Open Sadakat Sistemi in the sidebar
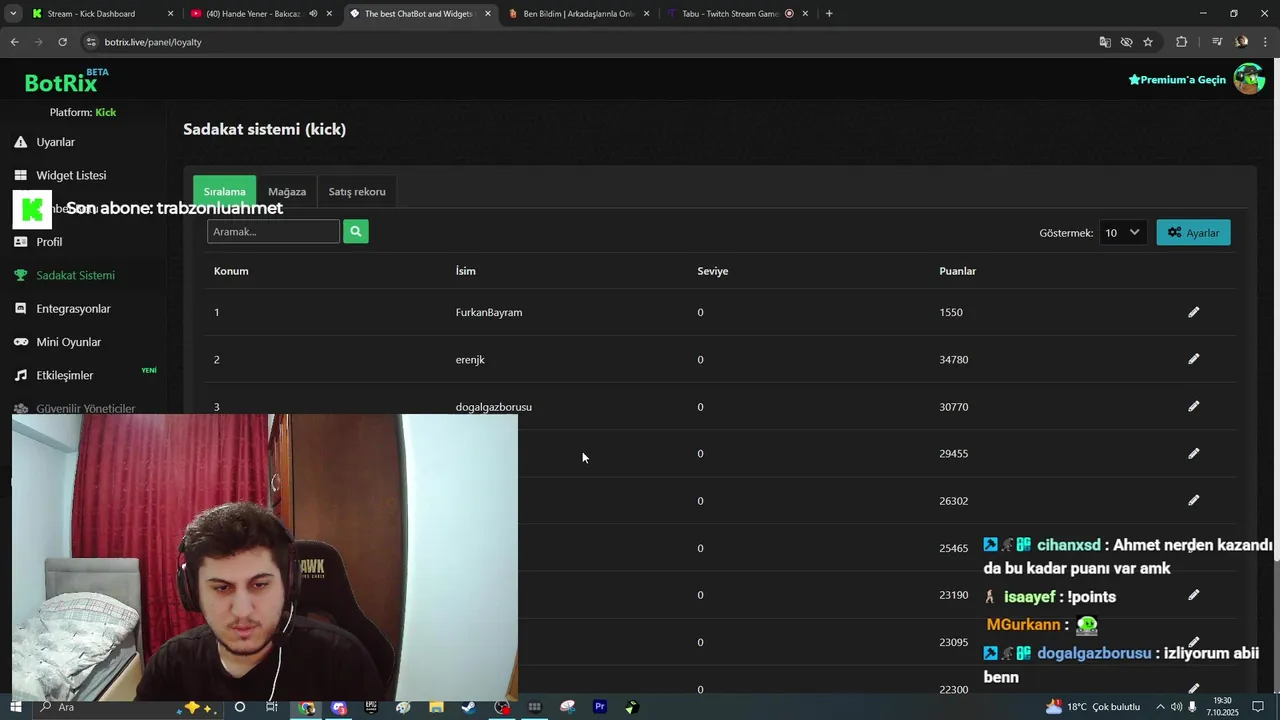The width and height of the screenshot is (1280, 720). (x=75, y=275)
